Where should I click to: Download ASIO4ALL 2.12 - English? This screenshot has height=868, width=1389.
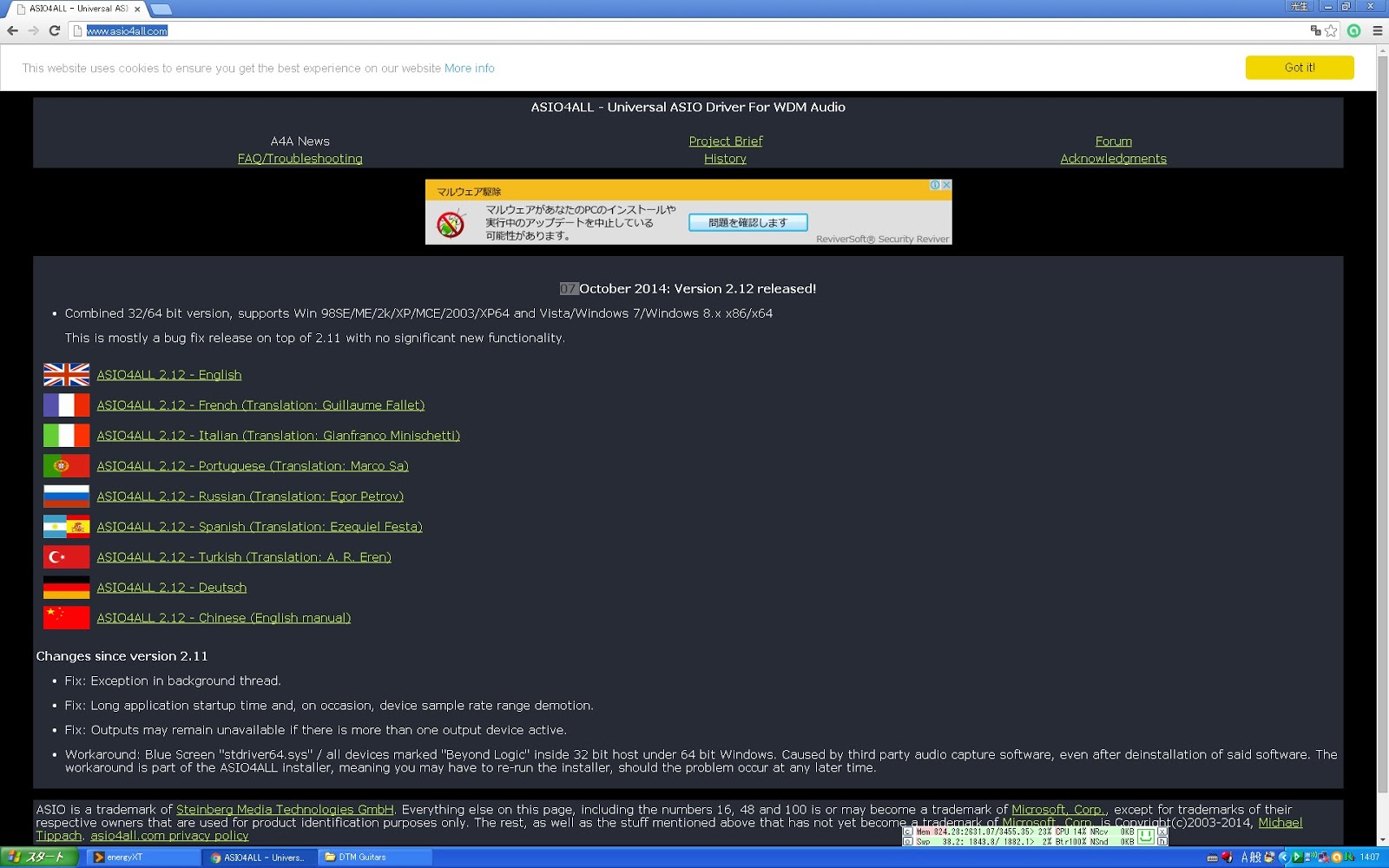point(169,375)
